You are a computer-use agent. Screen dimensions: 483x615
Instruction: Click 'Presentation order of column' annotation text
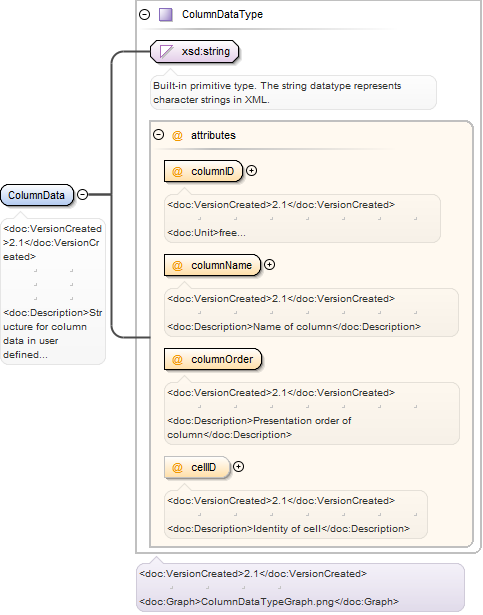coord(259,428)
